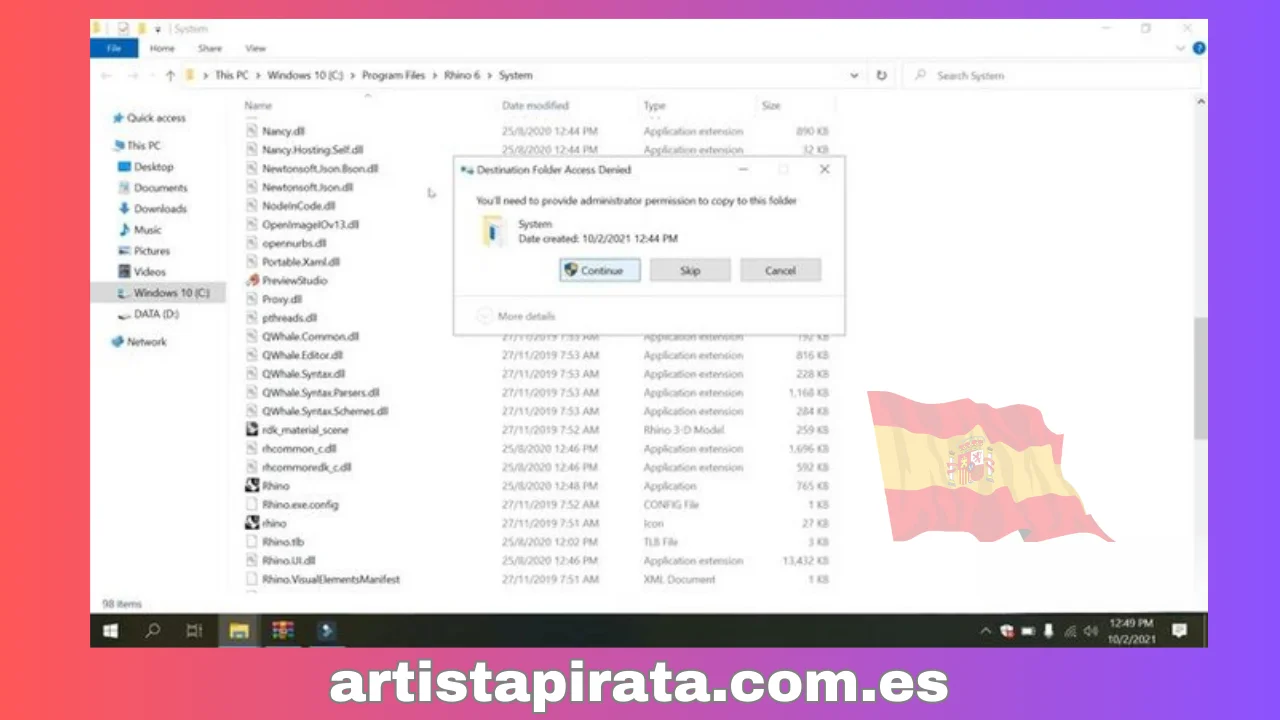Open the volume control in tray
Image resolution: width=1280 pixels, height=720 pixels.
(x=1089, y=631)
